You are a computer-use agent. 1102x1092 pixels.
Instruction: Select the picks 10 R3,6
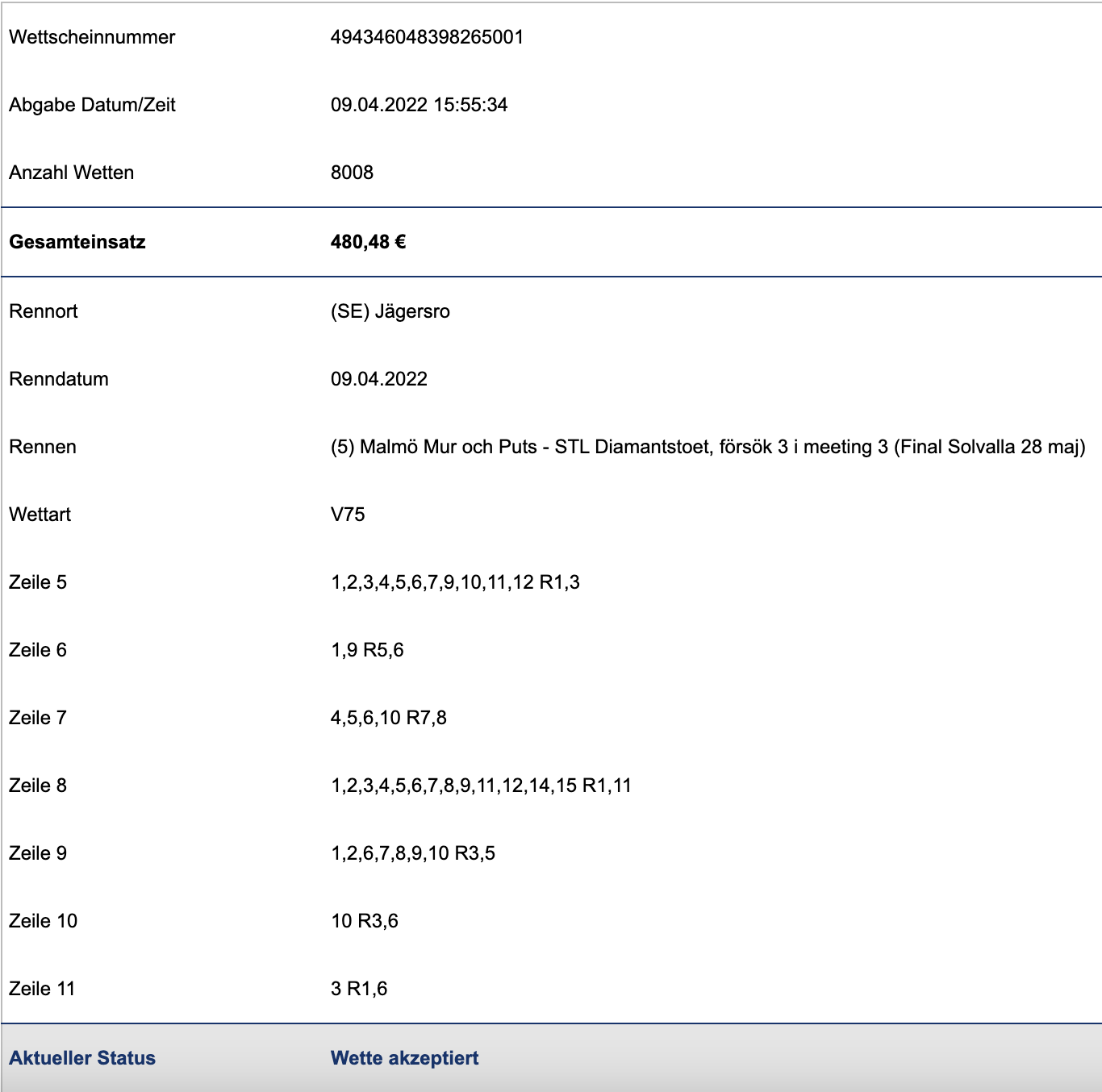point(365,921)
